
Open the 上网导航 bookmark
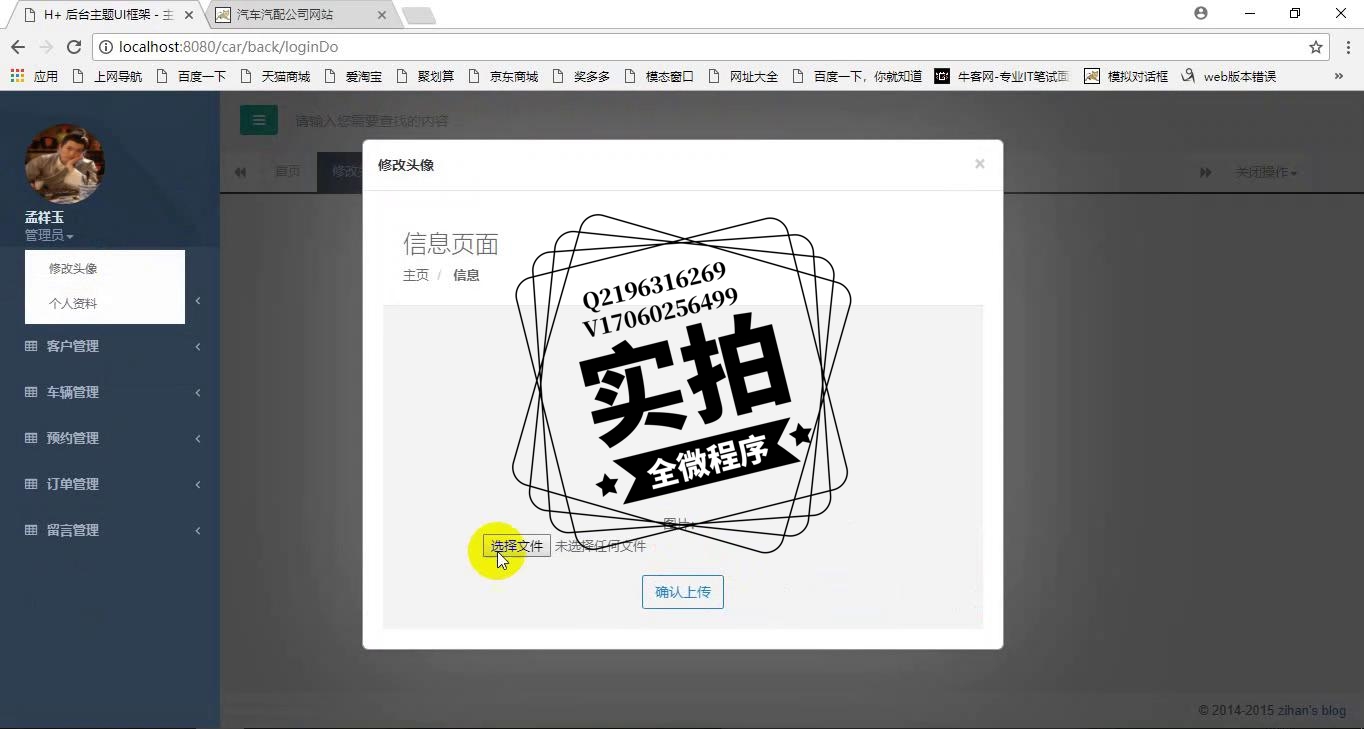pos(107,76)
